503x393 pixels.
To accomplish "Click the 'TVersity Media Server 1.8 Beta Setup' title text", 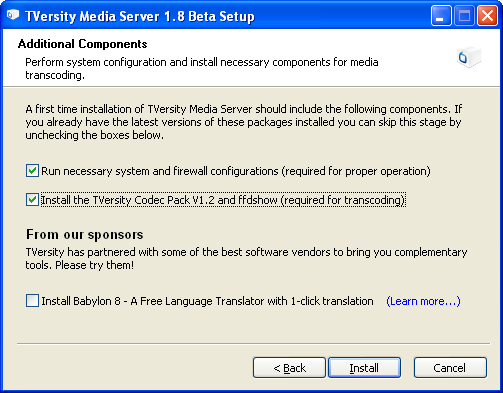I will click(140, 16).
